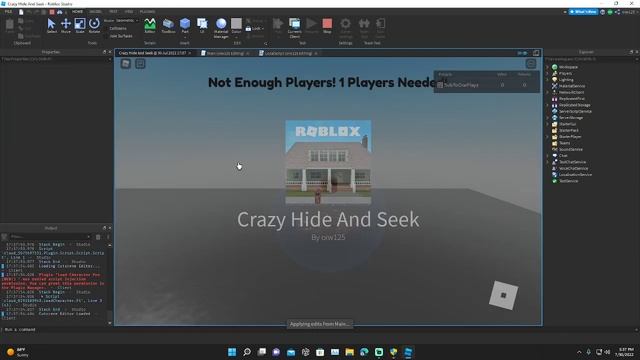The width and height of the screenshot is (640, 360).
Task: Toggle the Join Surfaces checkbox
Action: pyautogui.click(x=106, y=36)
